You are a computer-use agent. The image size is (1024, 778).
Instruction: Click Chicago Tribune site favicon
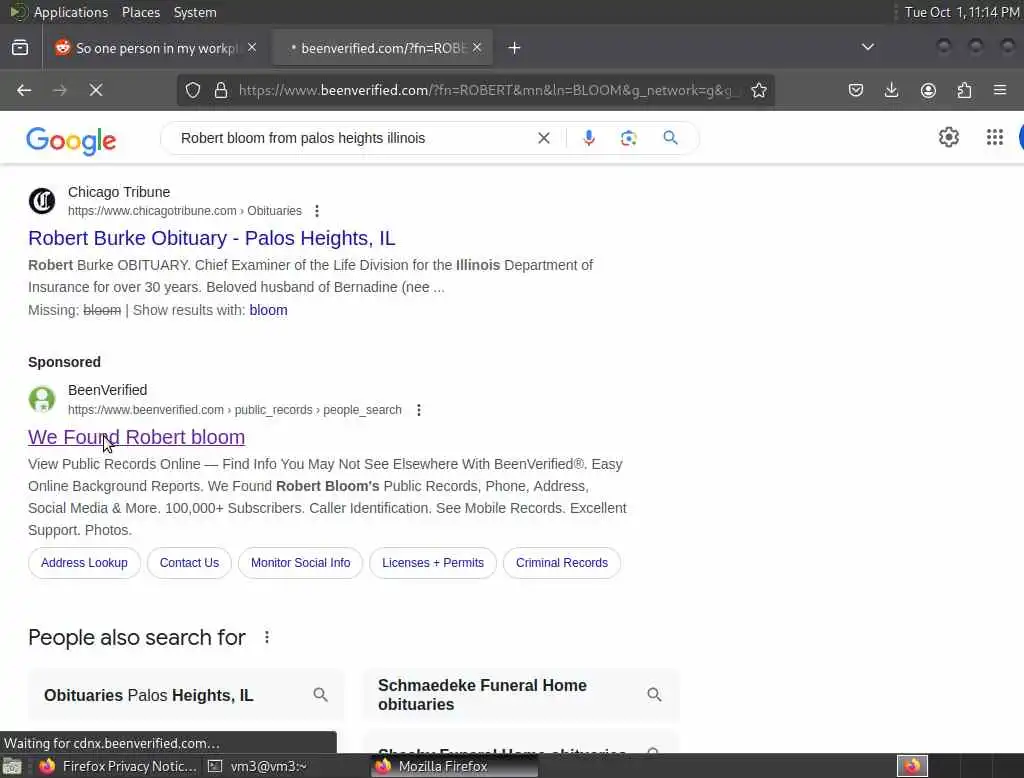click(x=42, y=201)
